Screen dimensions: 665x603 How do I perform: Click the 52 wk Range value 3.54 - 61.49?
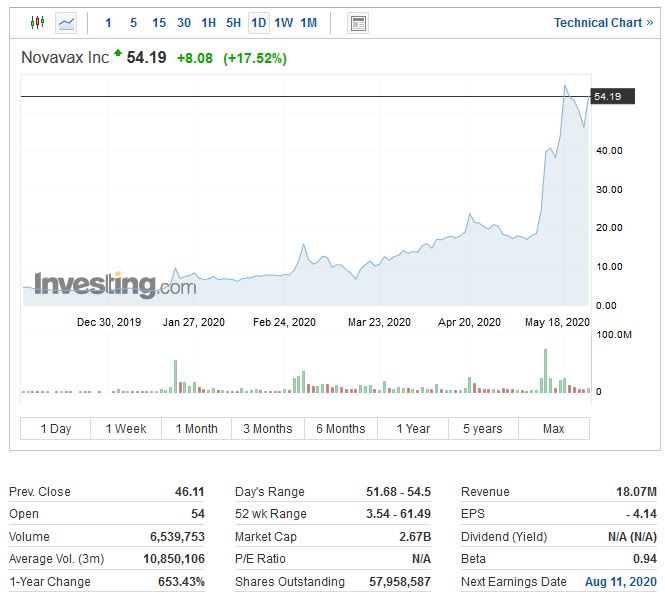point(398,514)
